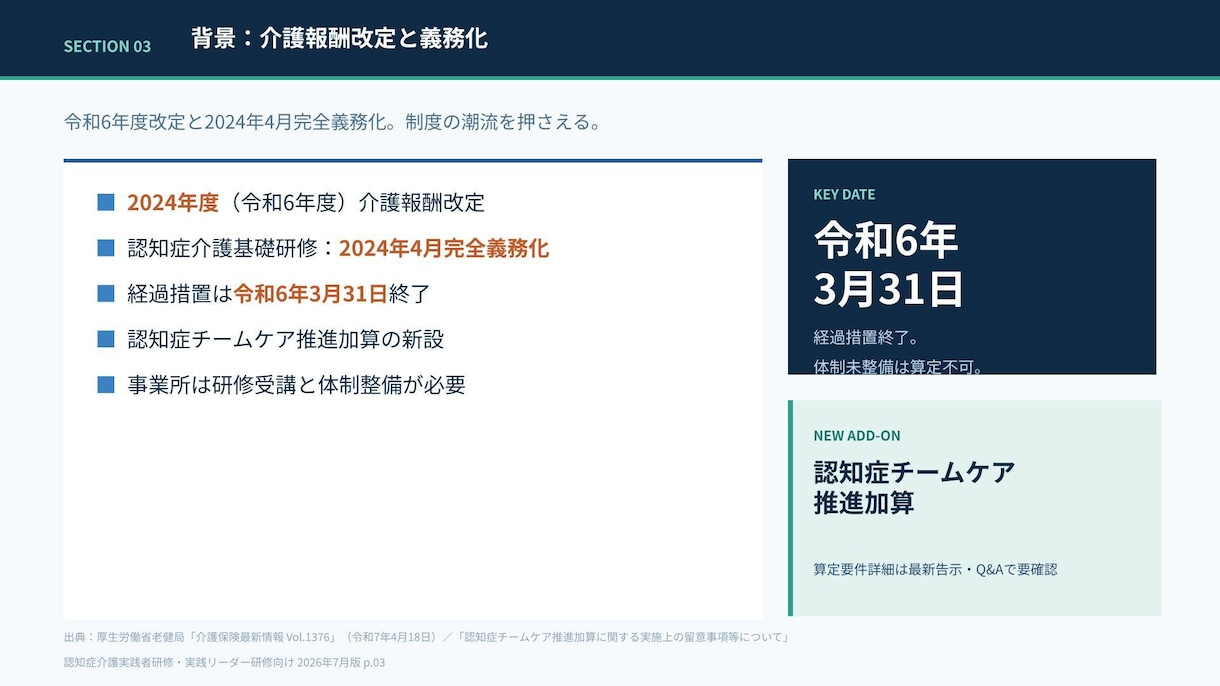Click source citation 出典：厚生労働省老健局 footer line

coord(427,637)
